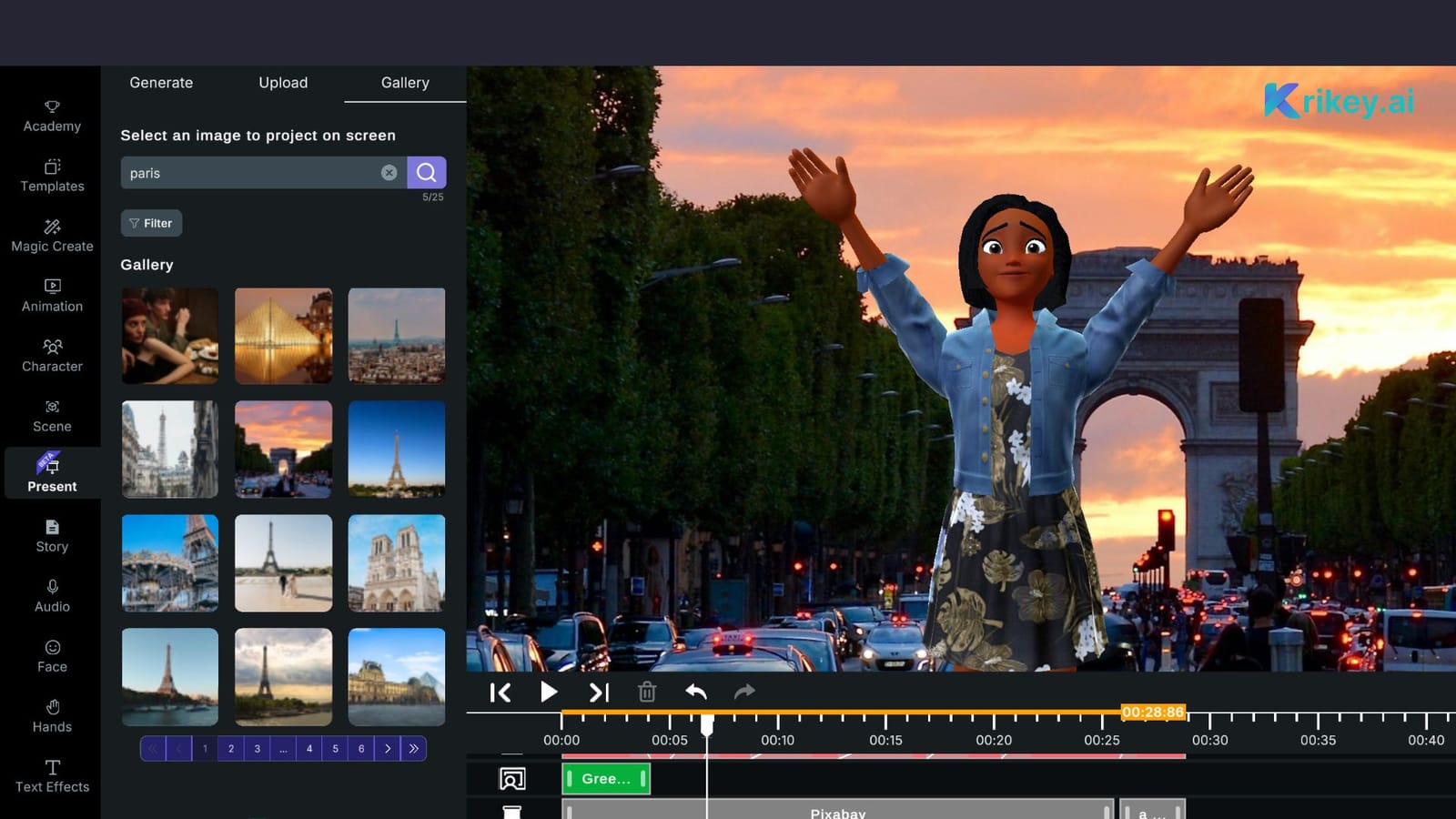Screen dimensions: 1456x819
Task: Open the Audio panel
Action: click(52, 595)
